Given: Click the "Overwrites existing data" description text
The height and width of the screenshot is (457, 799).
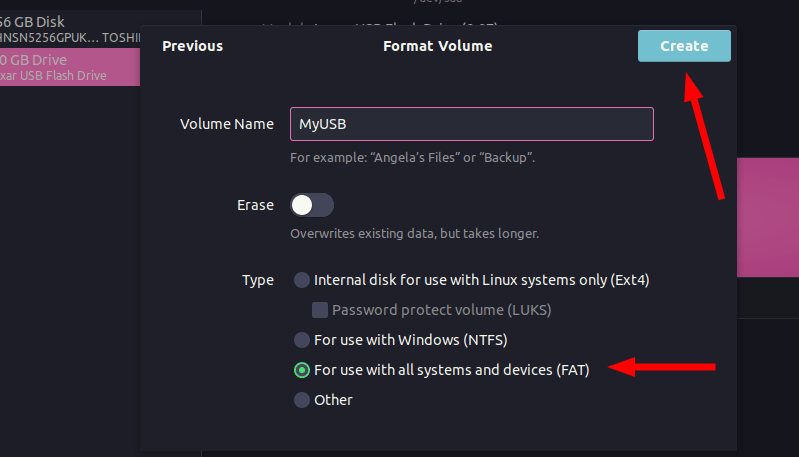Looking at the screenshot, I should [x=414, y=233].
